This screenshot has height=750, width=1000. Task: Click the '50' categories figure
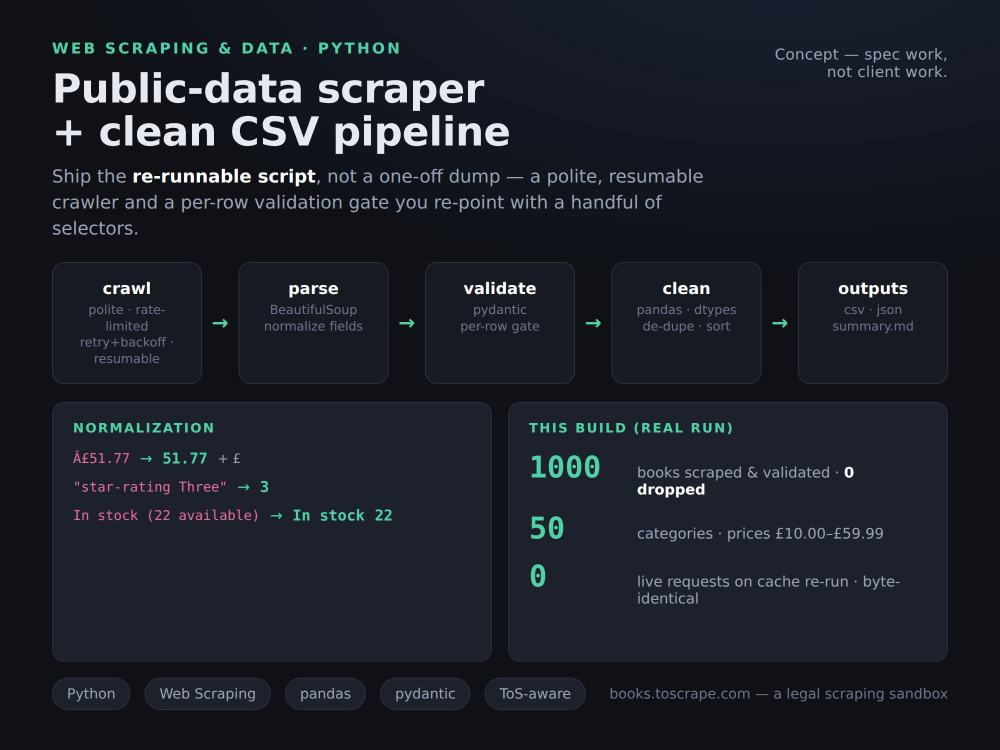547,529
